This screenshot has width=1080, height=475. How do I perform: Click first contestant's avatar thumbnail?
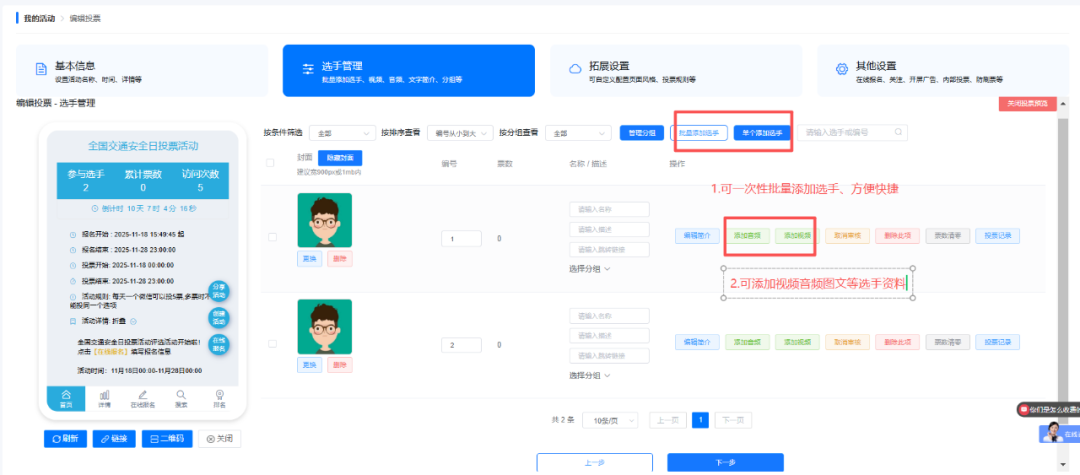pyautogui.click(x=324, y=220)
